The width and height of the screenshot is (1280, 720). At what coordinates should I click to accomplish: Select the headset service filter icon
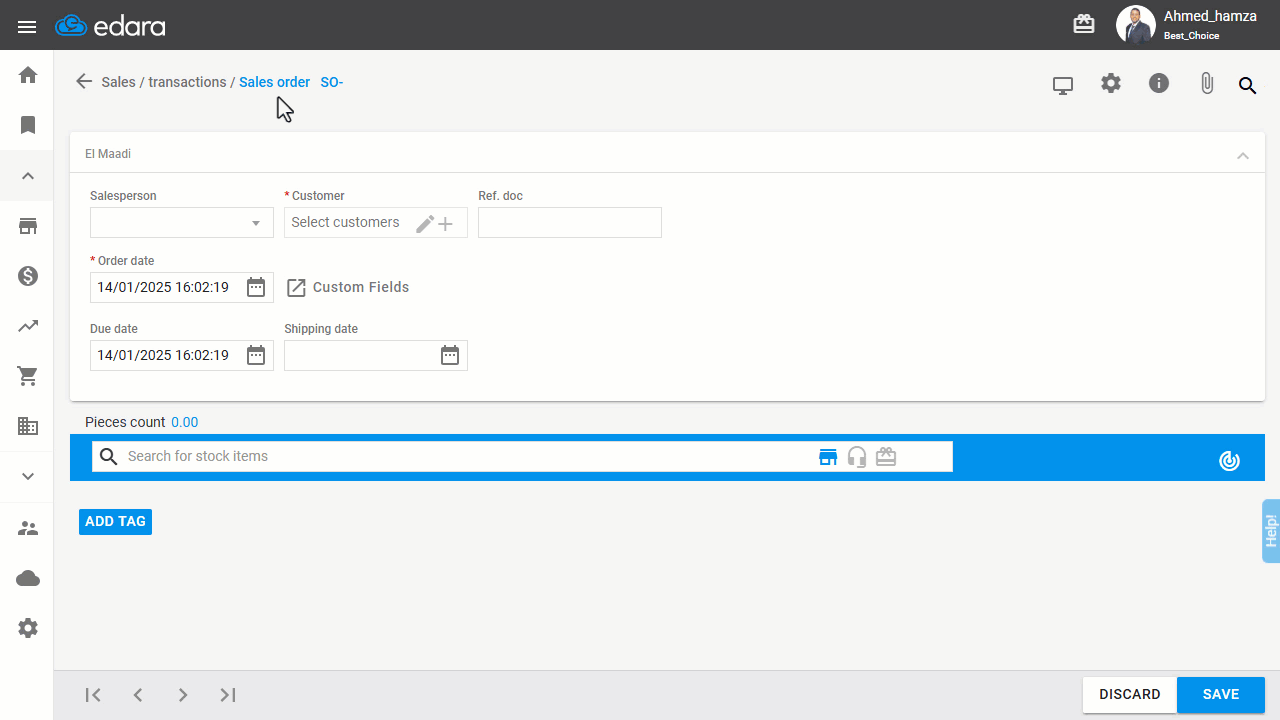point(857,457)
